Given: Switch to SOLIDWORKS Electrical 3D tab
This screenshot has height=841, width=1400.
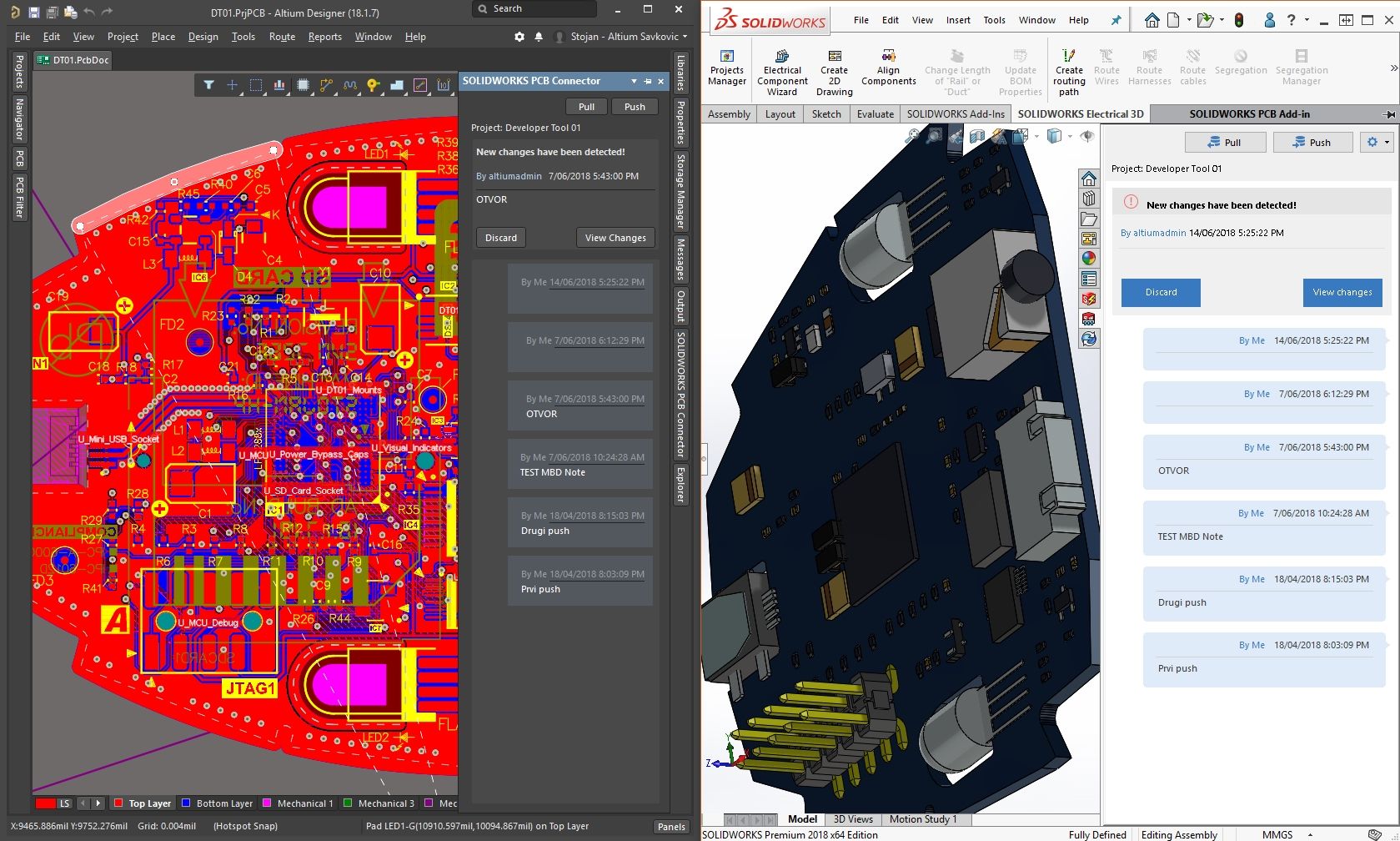Looking at the screenshot, I should (x=1080, y=114).
